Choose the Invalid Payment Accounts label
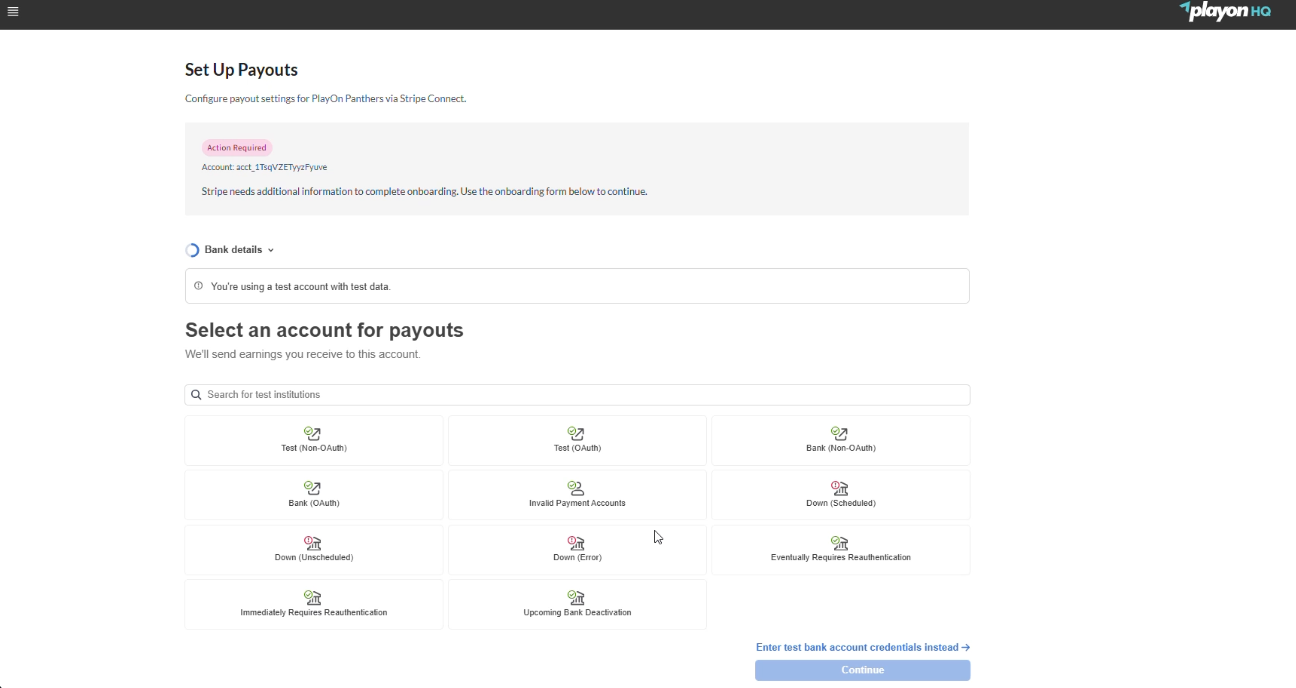Viewport: 1296px width, 688px height. (577, 503)
